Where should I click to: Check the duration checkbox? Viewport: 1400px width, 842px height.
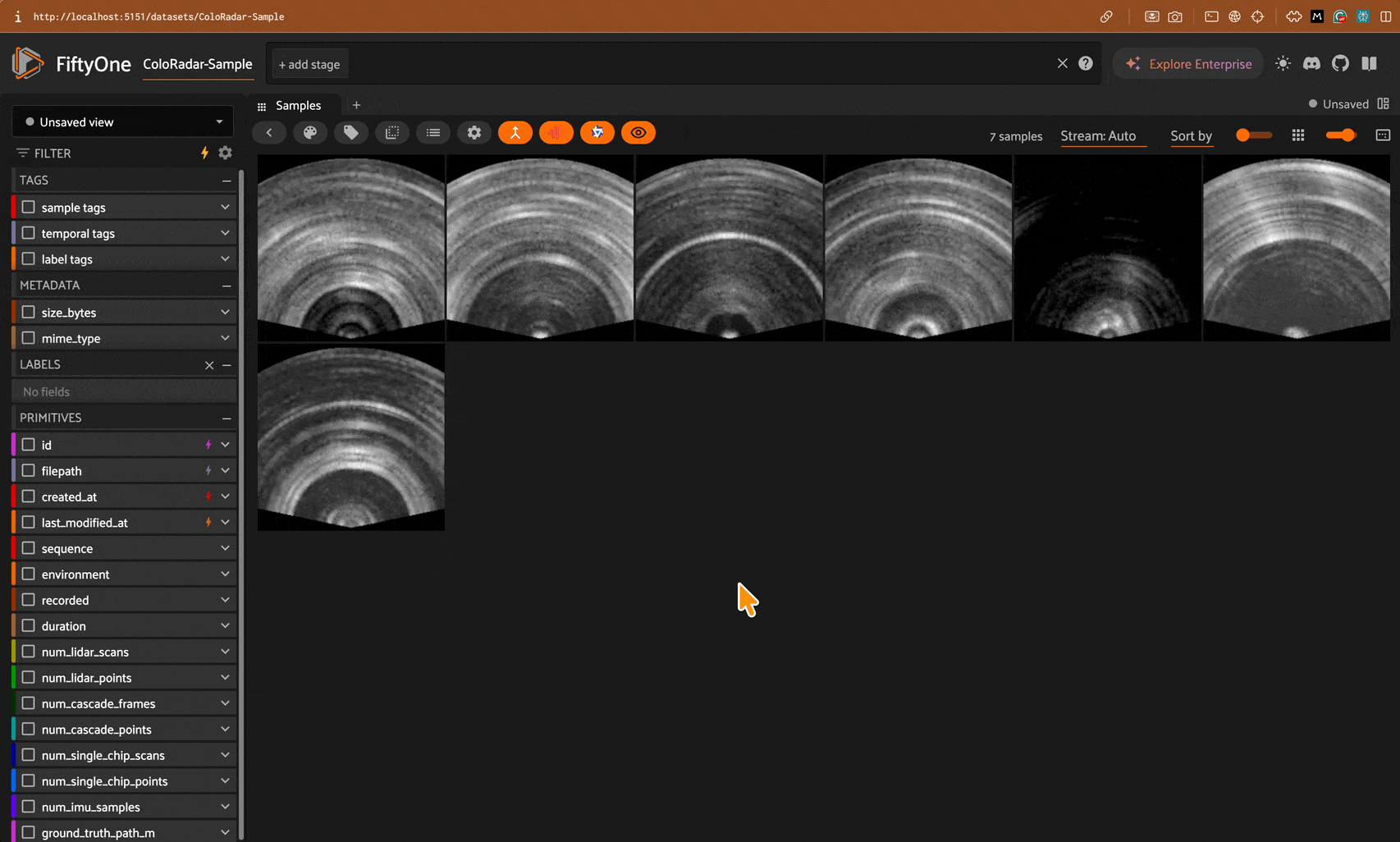29,625
